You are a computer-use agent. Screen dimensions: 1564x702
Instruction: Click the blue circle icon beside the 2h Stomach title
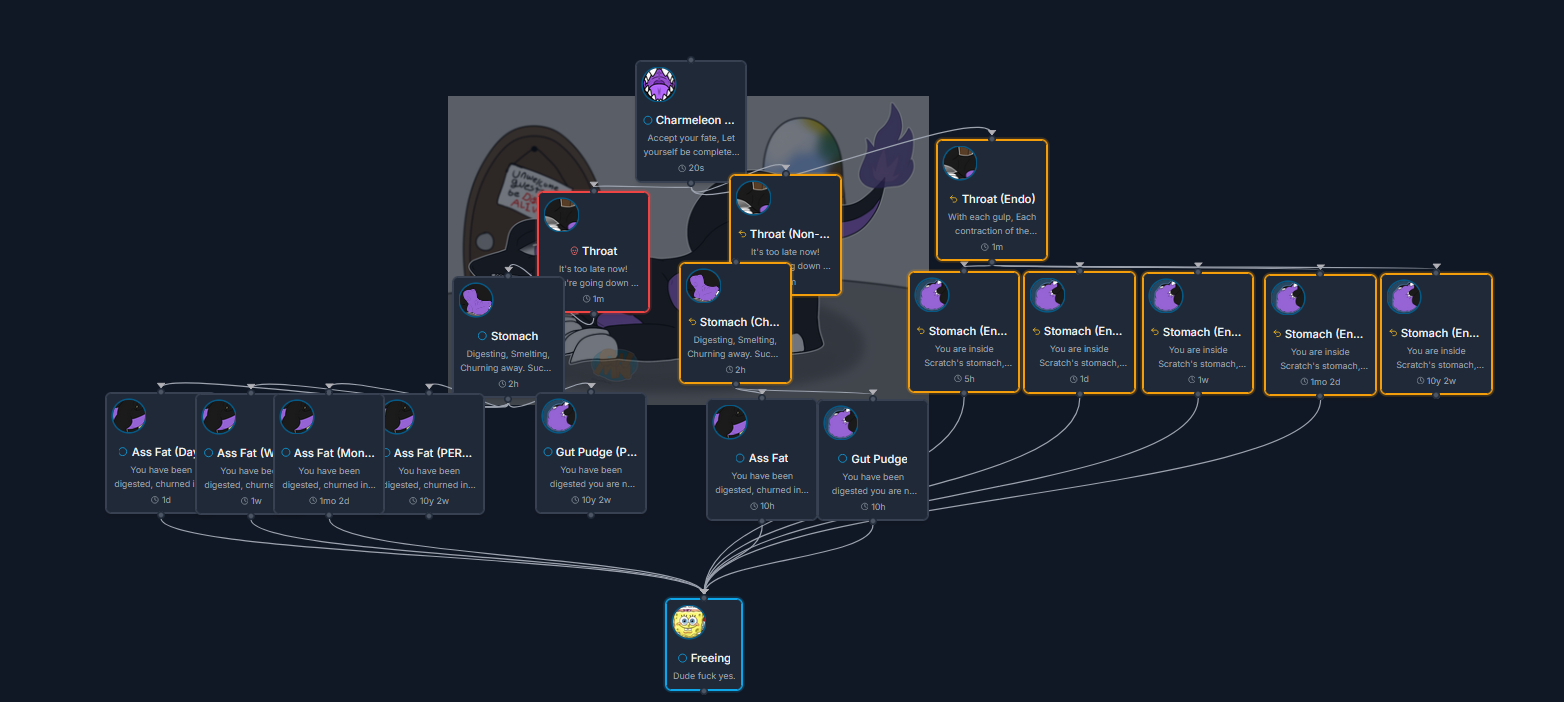[x=482, y=336]
